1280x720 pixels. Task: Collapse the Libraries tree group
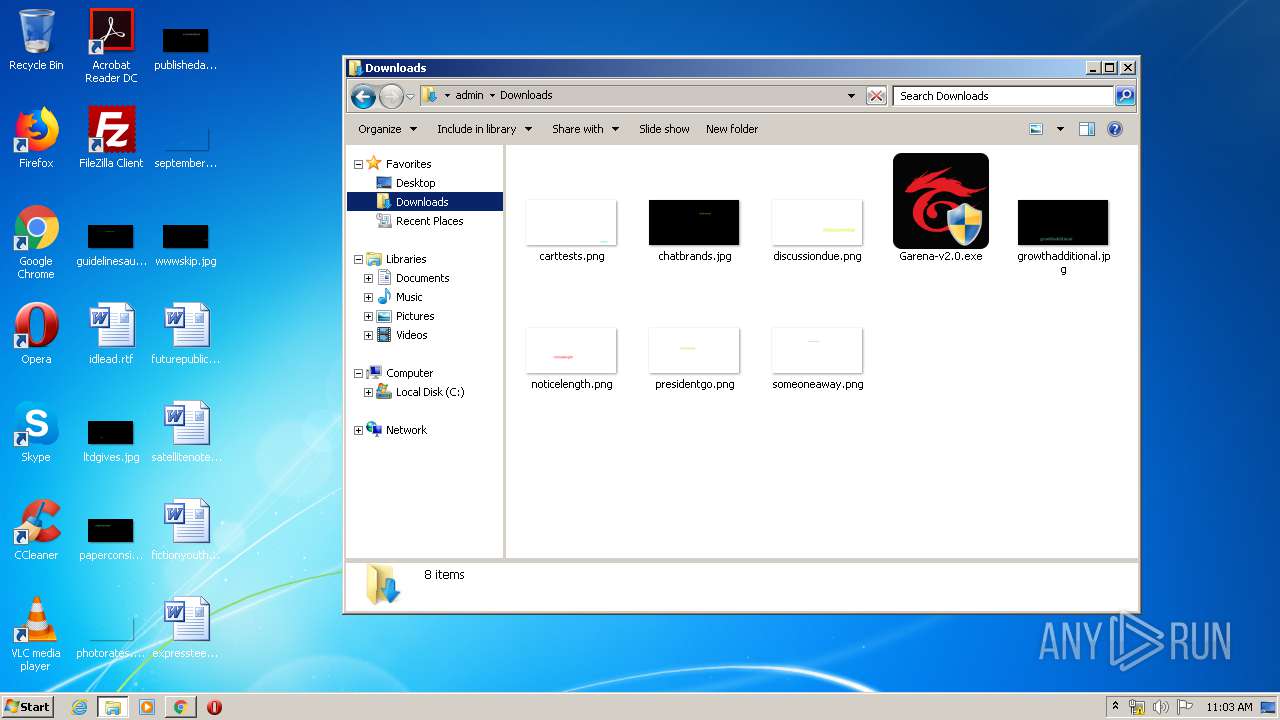358,259
